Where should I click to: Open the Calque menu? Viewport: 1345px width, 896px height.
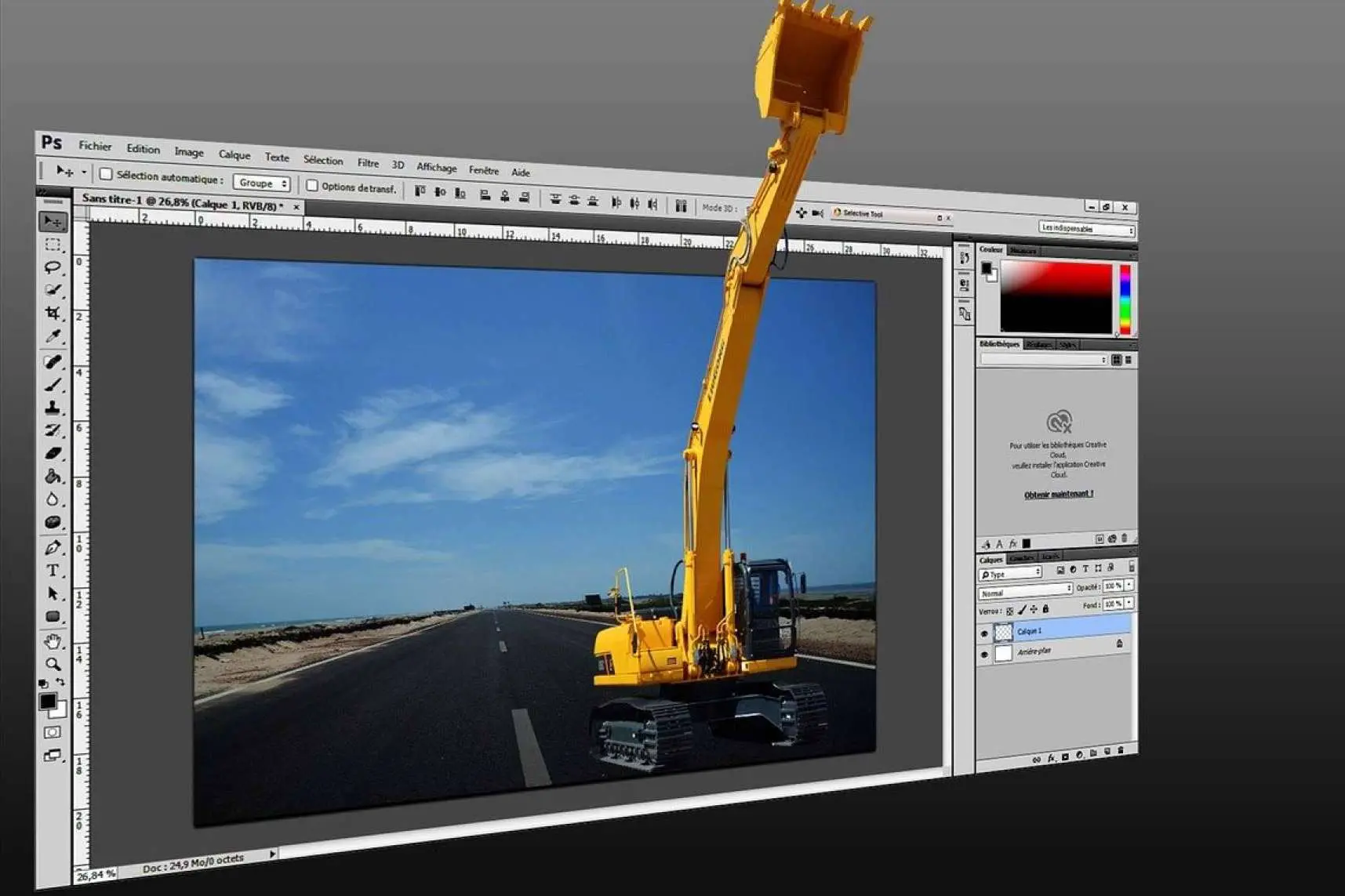(234, 154)
